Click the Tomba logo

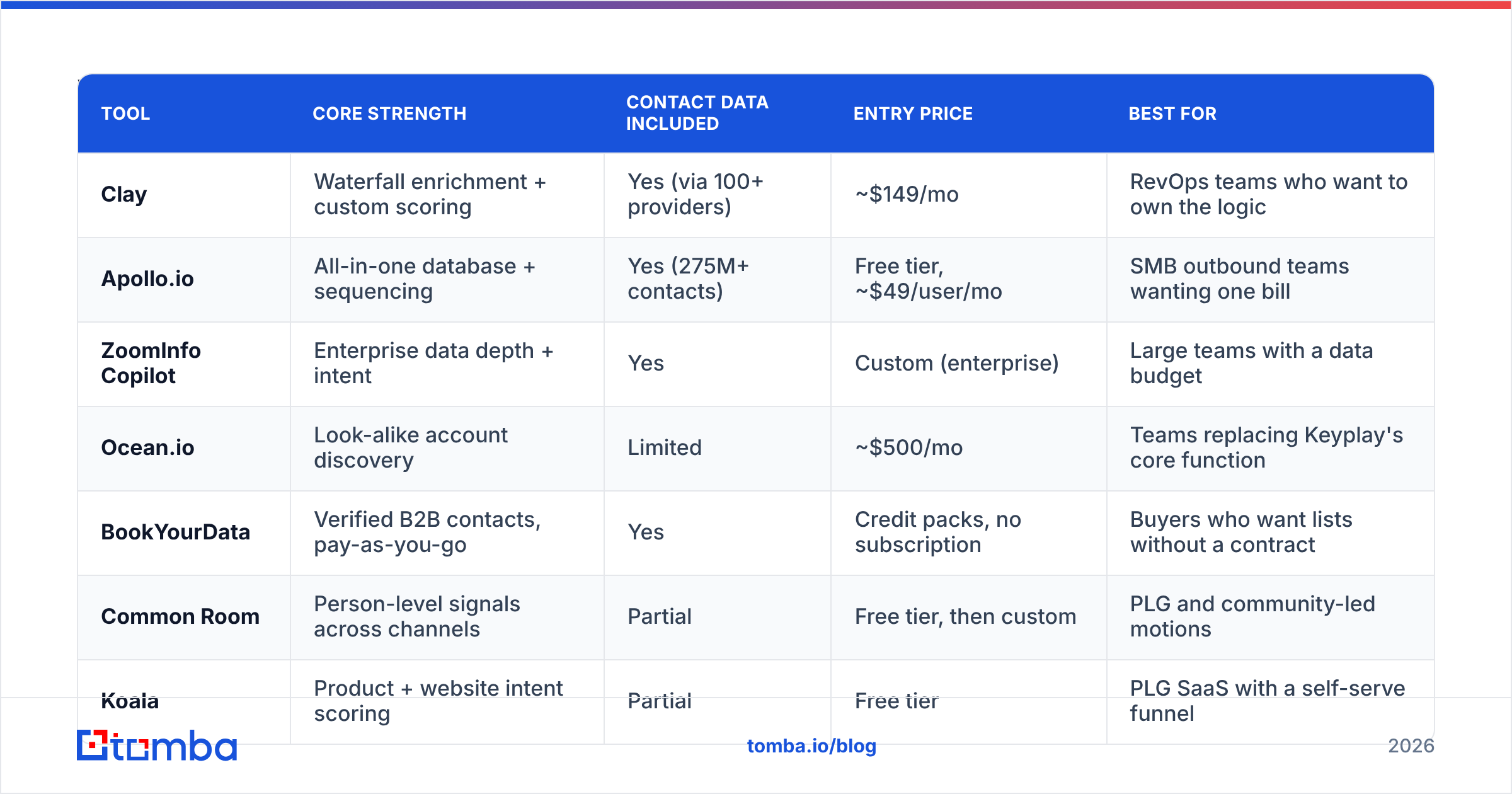[x=157, y=745]
